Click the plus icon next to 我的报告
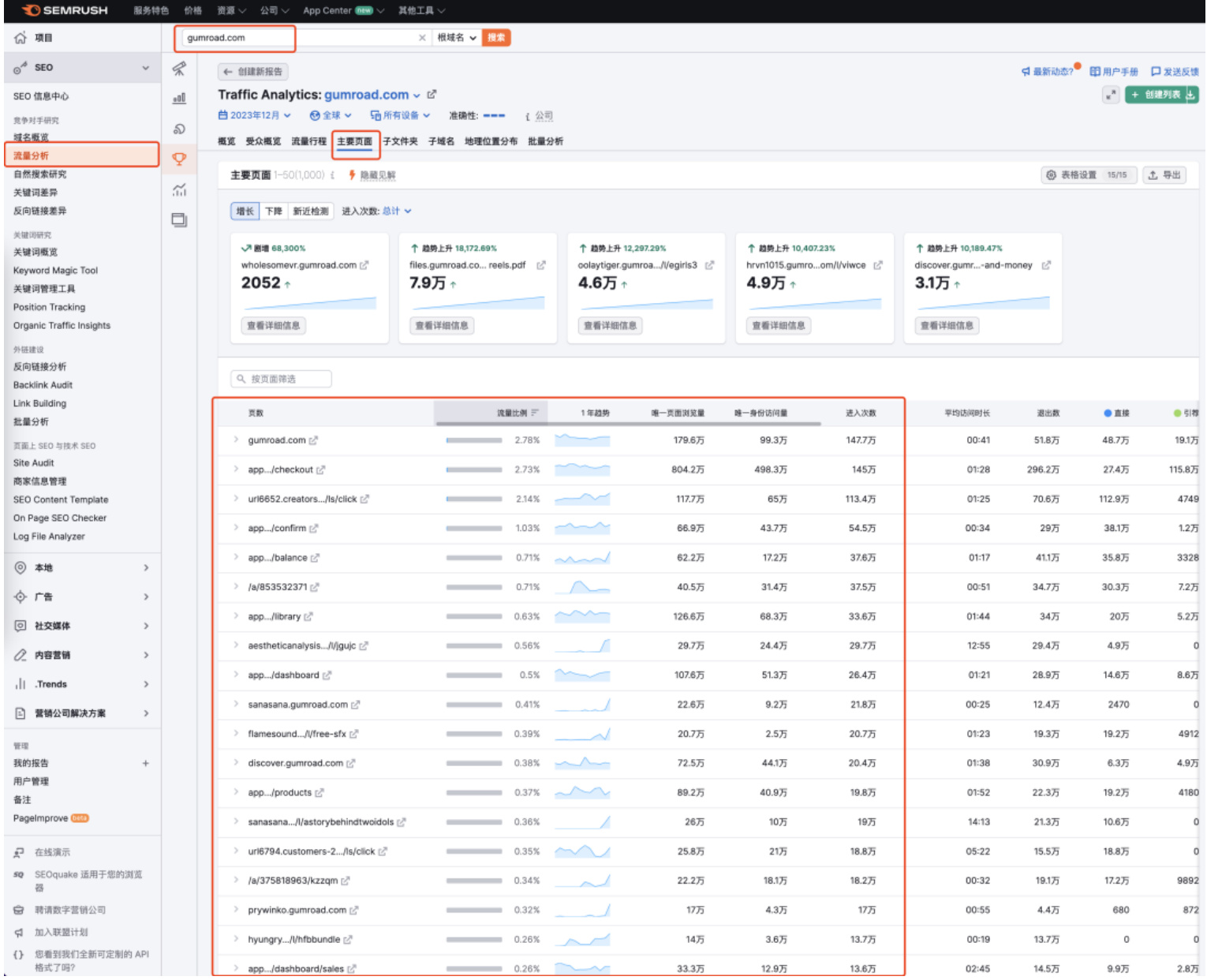Image resolution: width=1207 pixels, height=980 pixels. coord(145,764)
